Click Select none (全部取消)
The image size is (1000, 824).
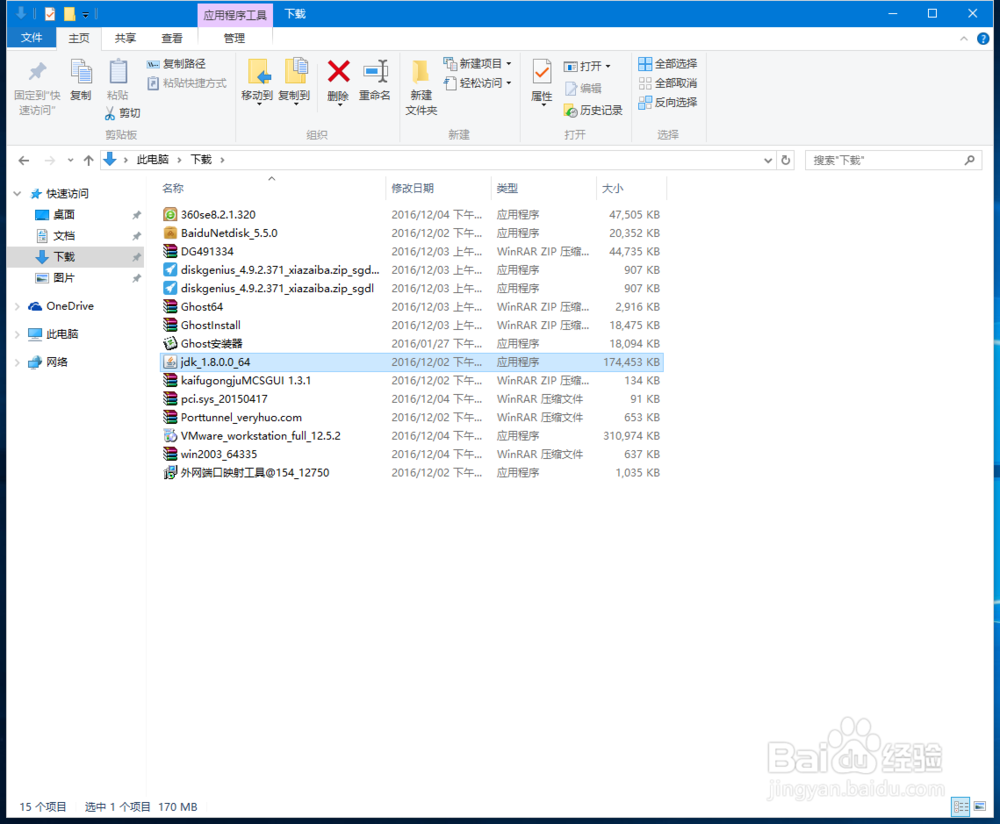click(668, 83)
